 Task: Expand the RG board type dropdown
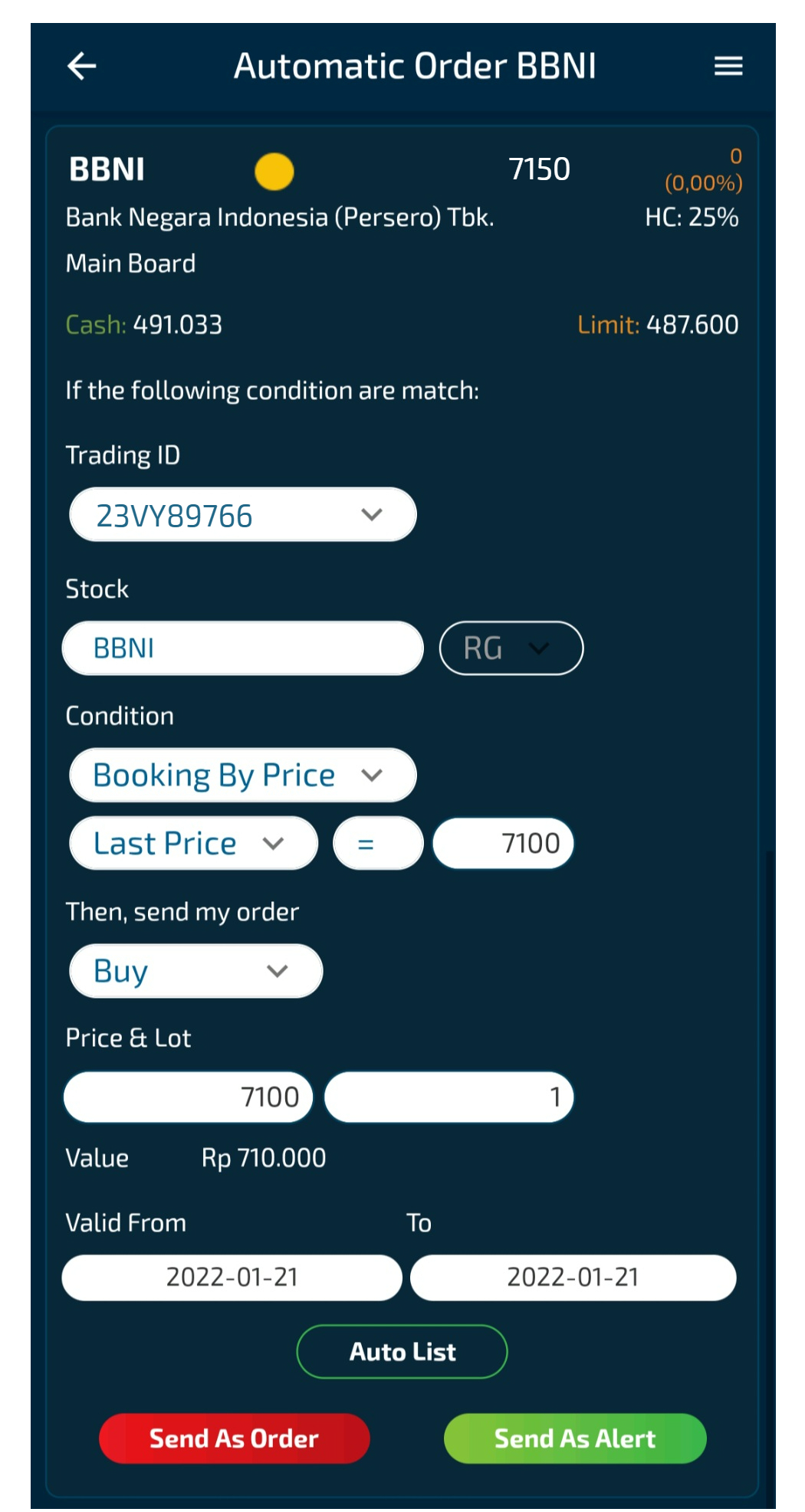511,648
